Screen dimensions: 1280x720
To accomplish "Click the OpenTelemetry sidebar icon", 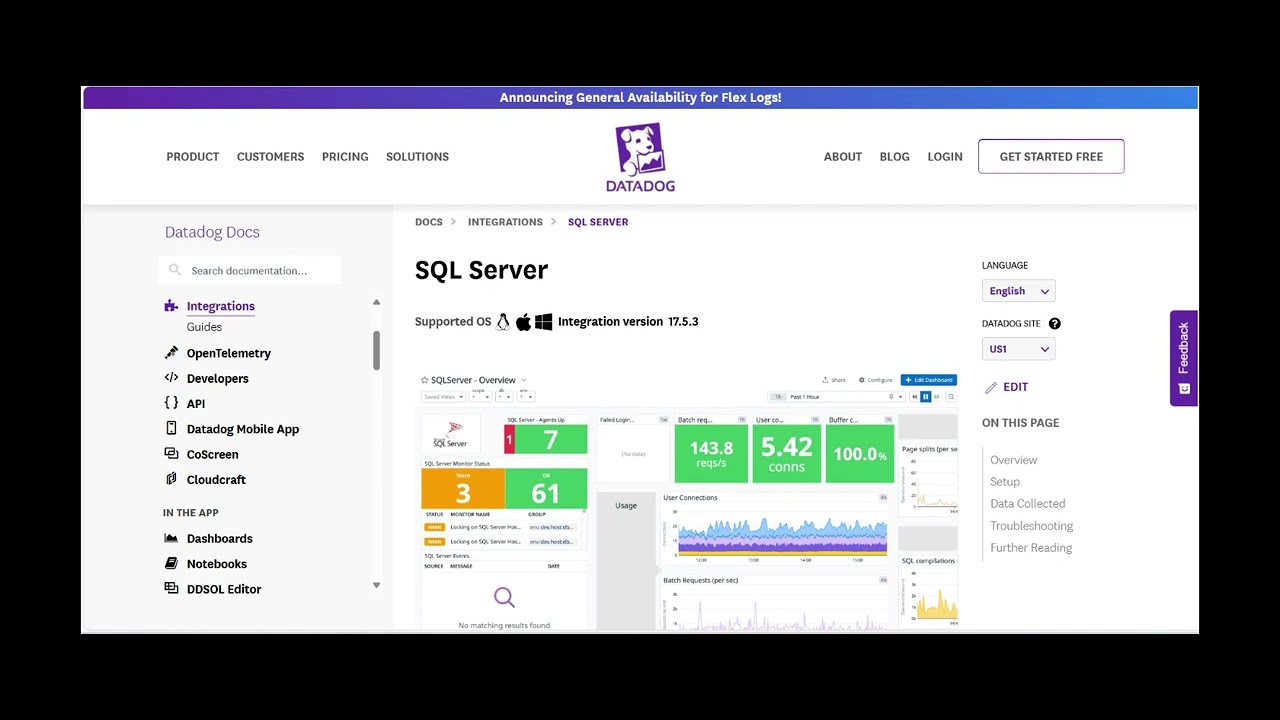I will click(x=171, y=353).
